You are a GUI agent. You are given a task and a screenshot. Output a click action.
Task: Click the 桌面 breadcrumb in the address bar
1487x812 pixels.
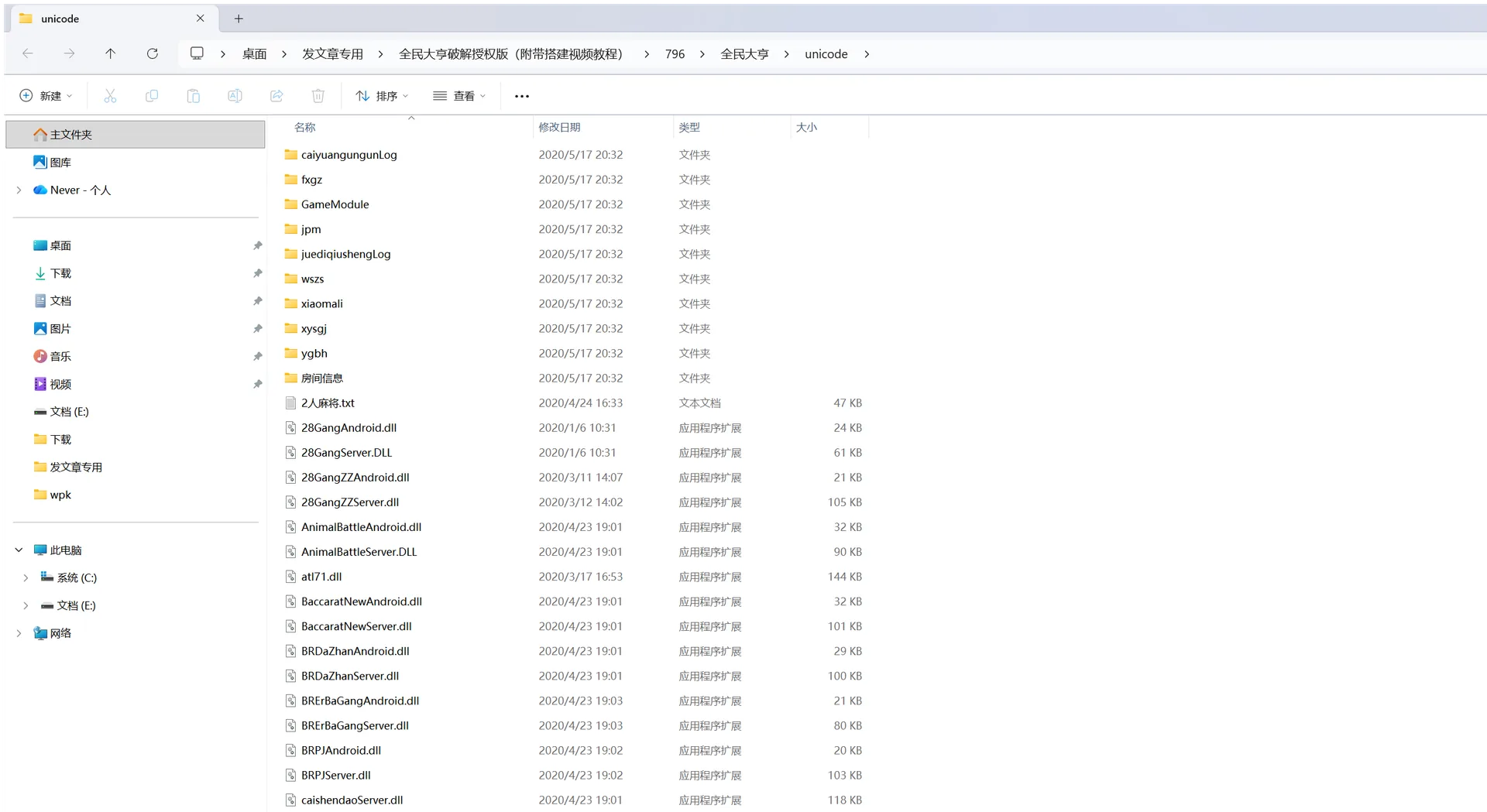click(254, 54)
